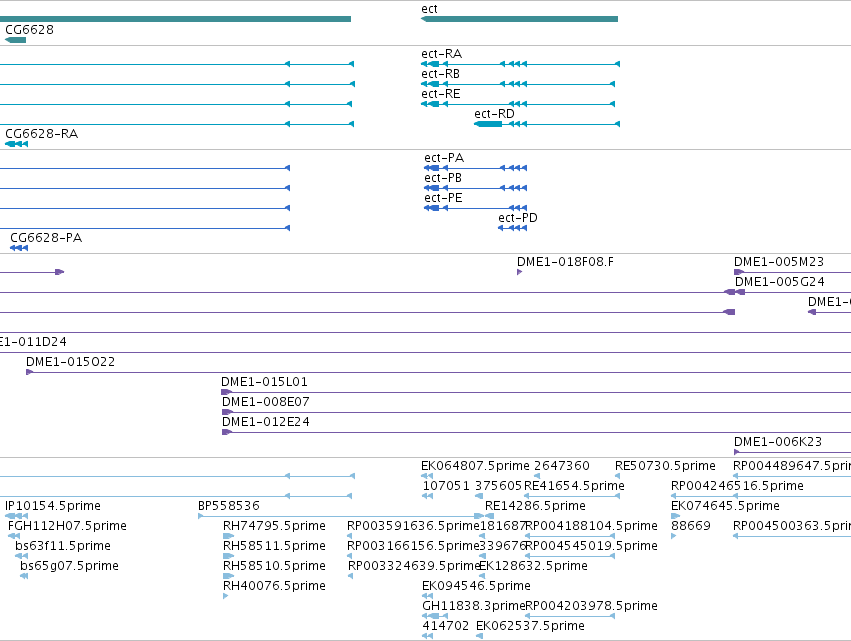Click the RP004545019.5prime EST label
The height and width of the screenshot is (641, 851).
592,546
